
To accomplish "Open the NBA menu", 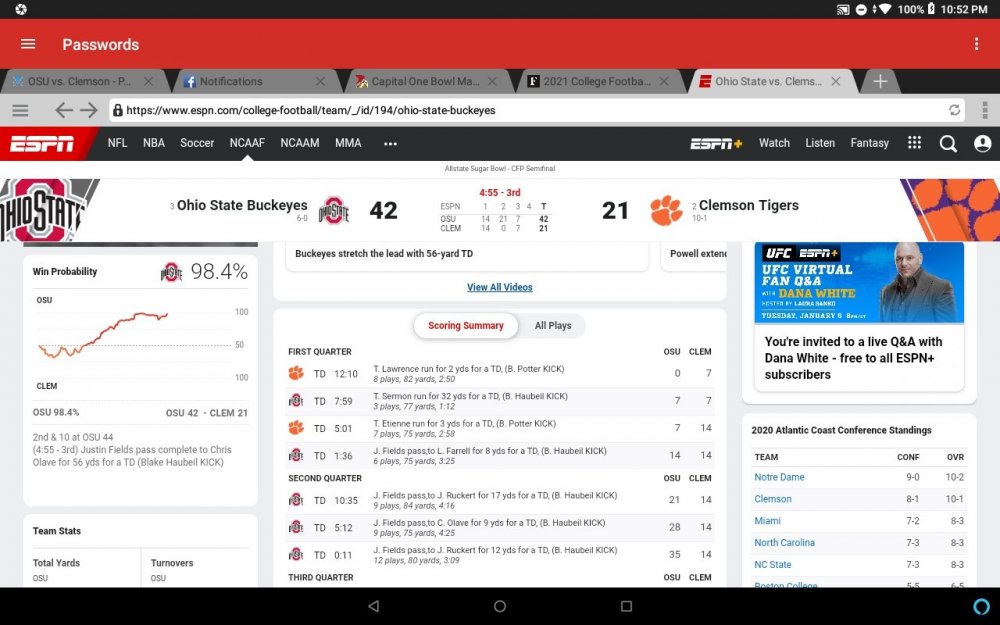I will pos(154,143).
